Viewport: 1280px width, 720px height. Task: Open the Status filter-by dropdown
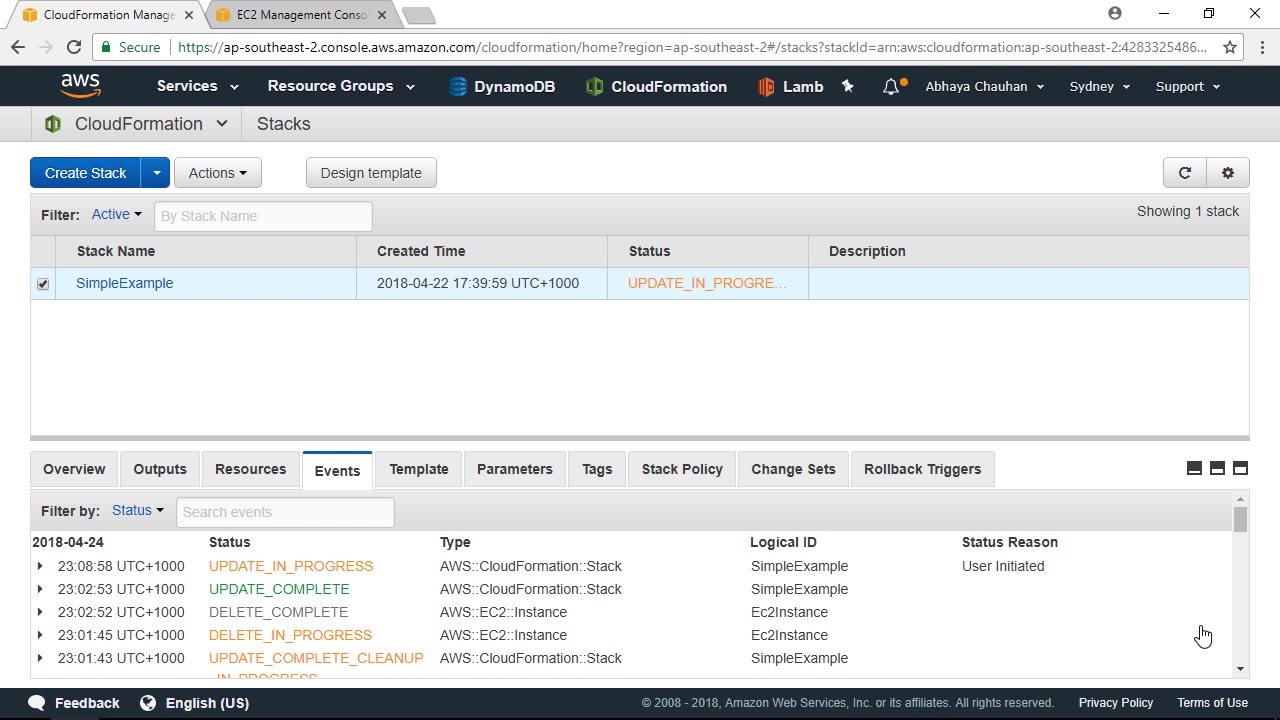(x=138, y=510)
